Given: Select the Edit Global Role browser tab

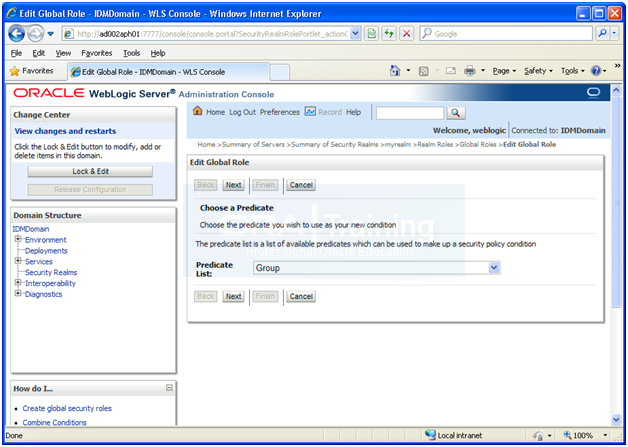Looking at the screenshot, I should (168, 72).
